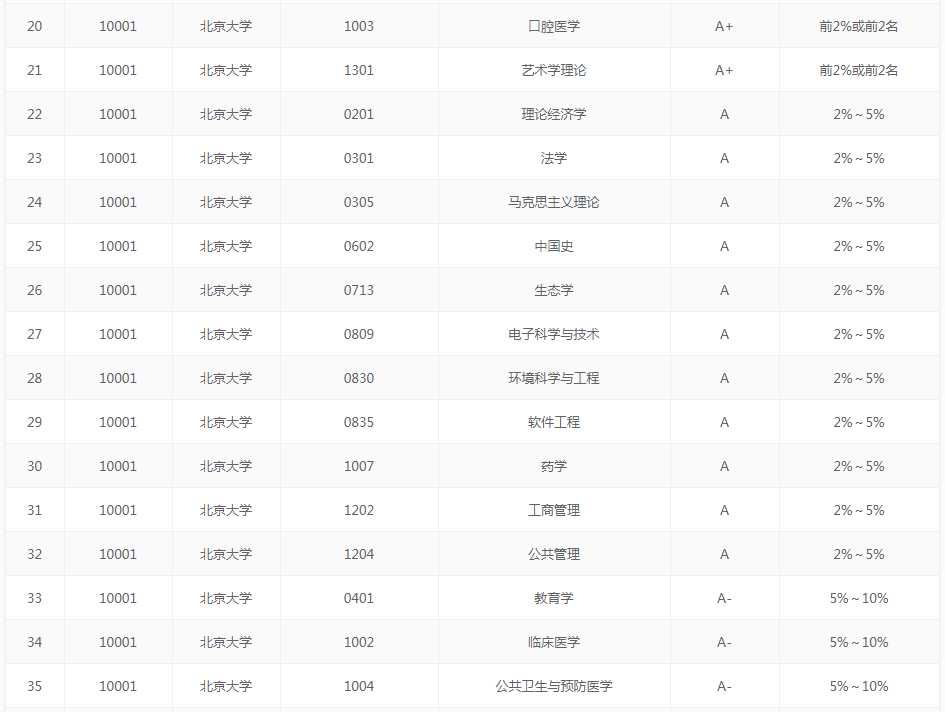Click the 教育学 subject cell
The image size is (945, 712).
[x=554, y=598]
